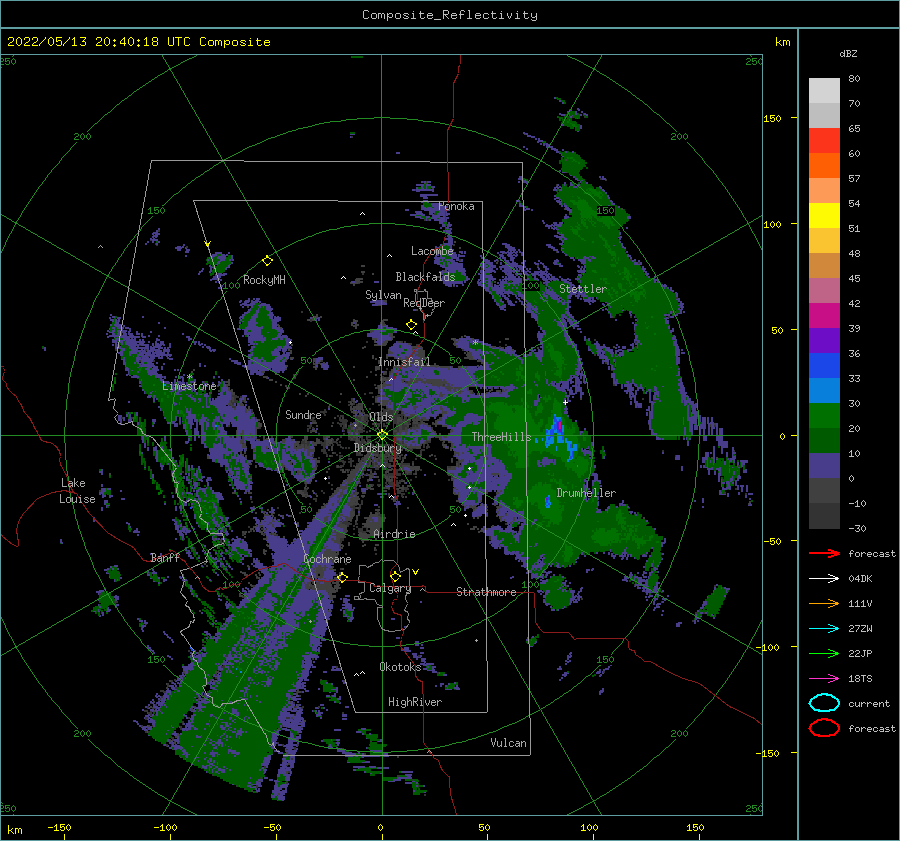This screenshot has width=900, height=841.
Task: Click the deep orange 60-57 dBZ swatch
Action: pos(824,166)
